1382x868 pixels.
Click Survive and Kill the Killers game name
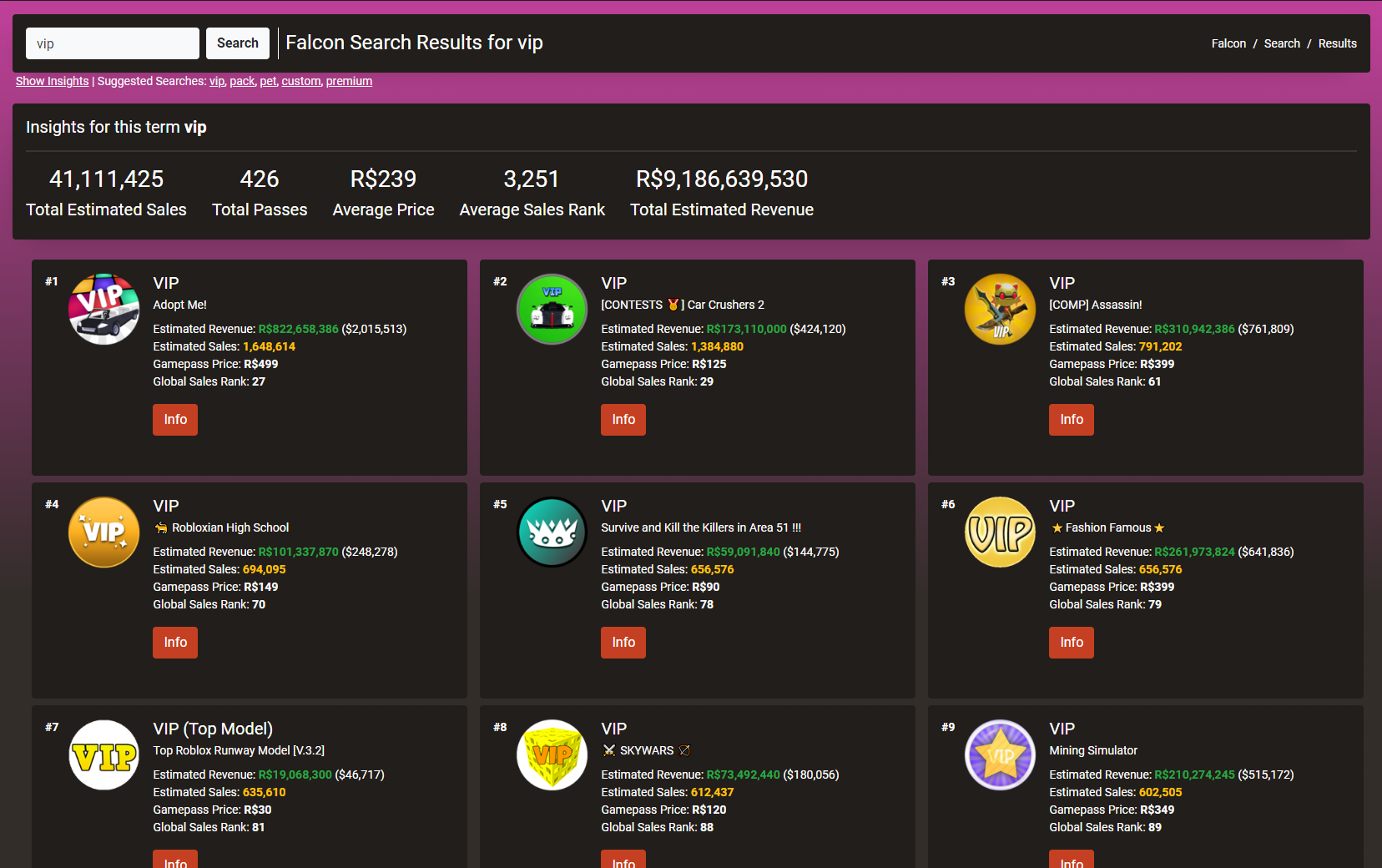pyautogui.click(x=701, y=527)
